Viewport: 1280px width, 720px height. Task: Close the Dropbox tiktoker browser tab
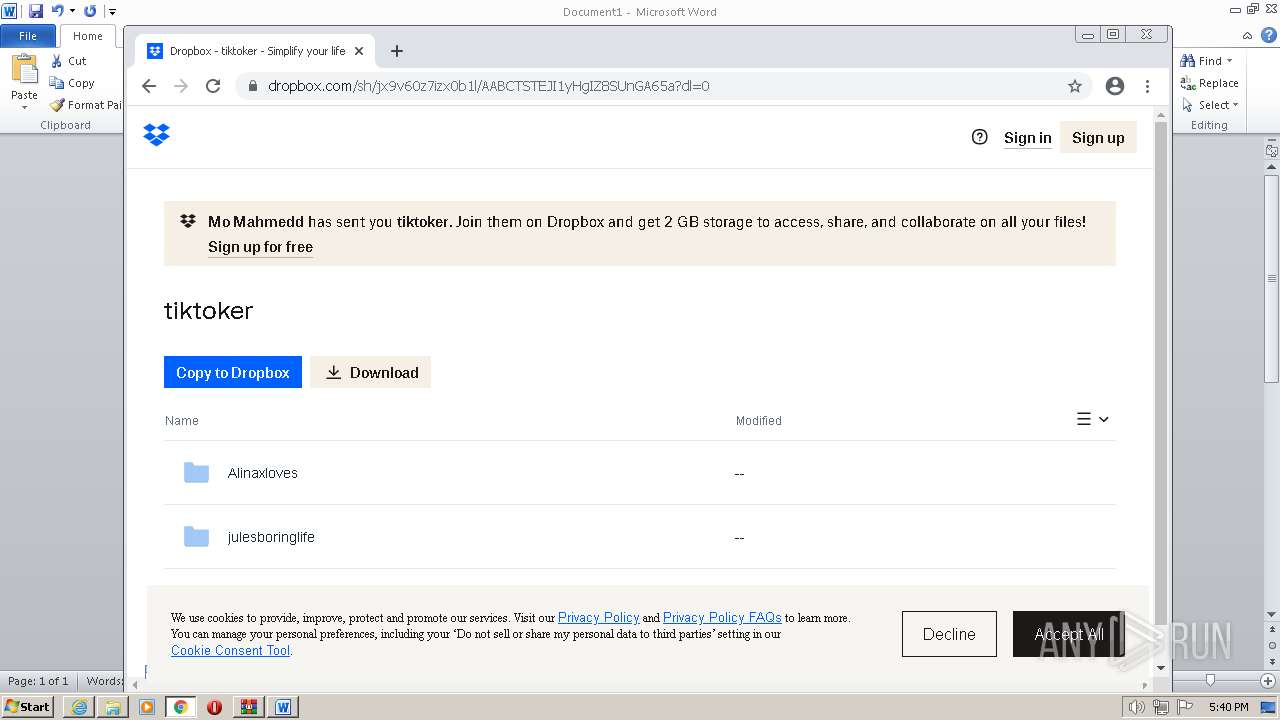[359, 51]
